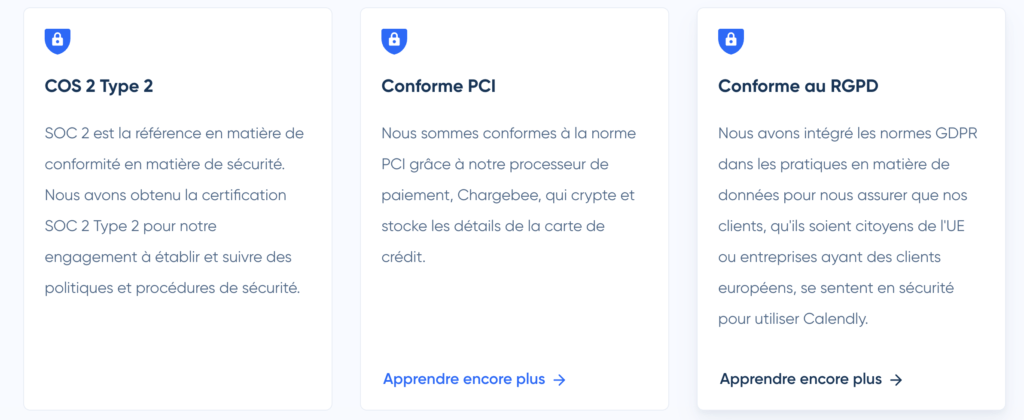Select the Conforme au RGPD heading
The height and width of the screenshot is (420, 1024).
(796, 87)
